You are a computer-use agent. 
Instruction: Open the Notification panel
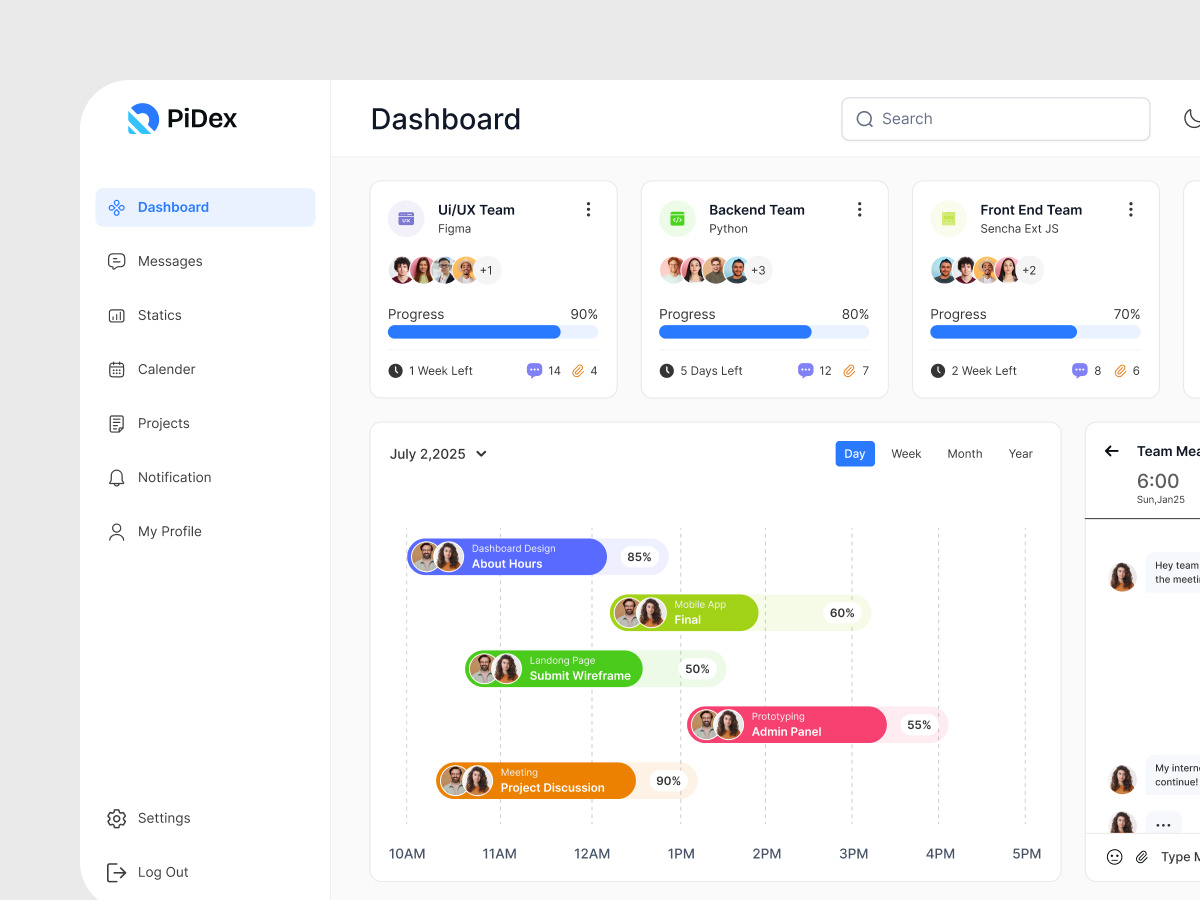pyautogui.click(x=175, y=477)
